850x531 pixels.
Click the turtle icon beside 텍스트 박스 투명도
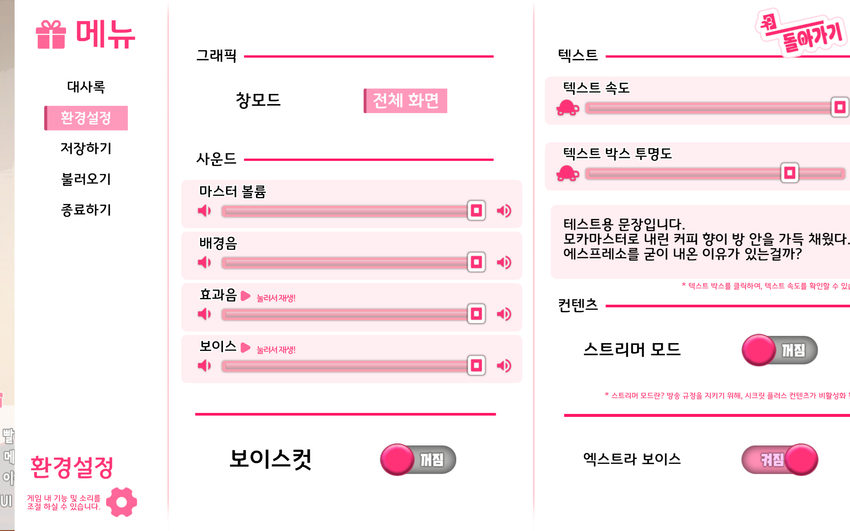(x=568, y=174)
